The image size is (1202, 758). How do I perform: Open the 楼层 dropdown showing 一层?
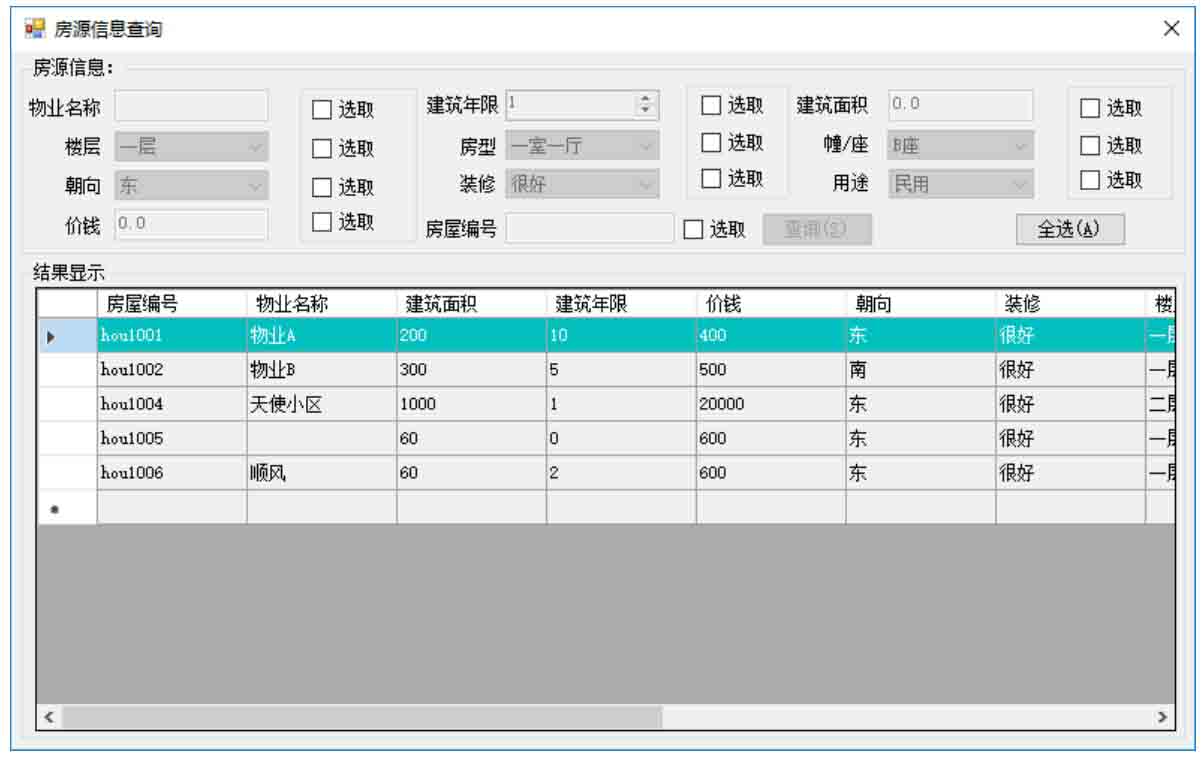click(191, 147)
